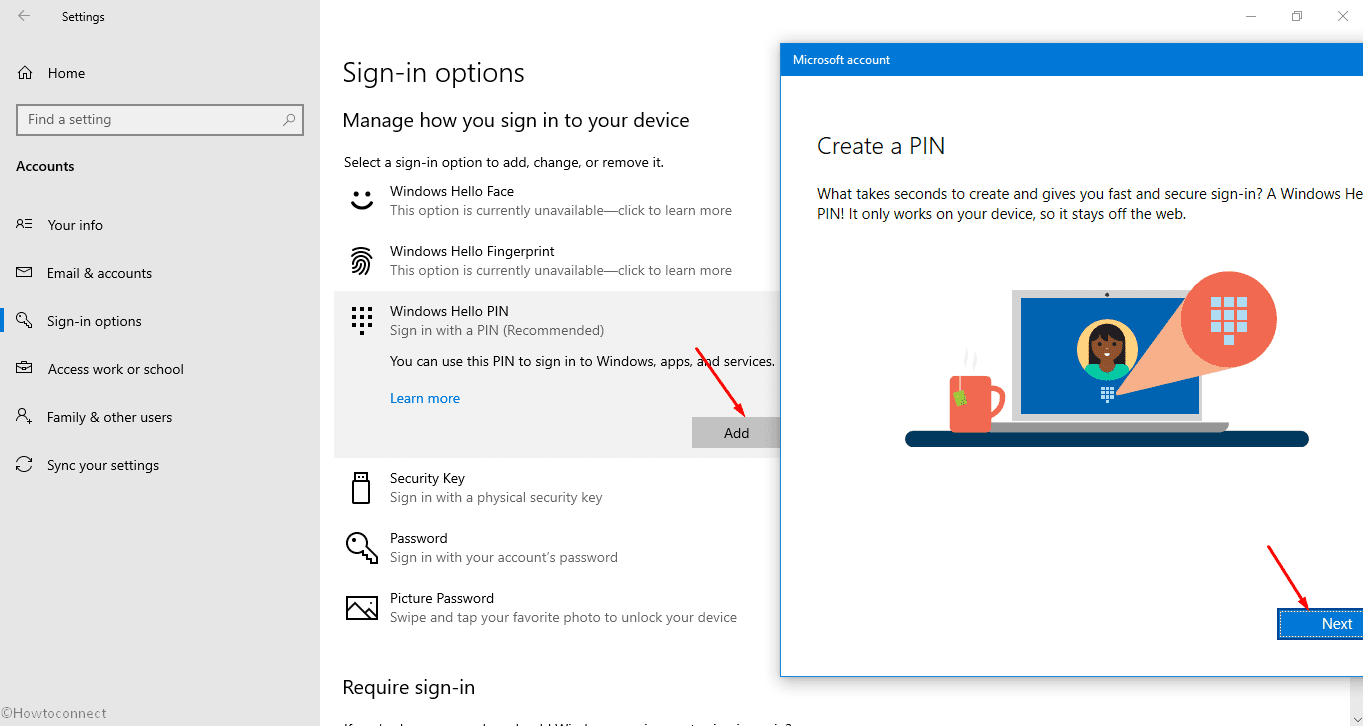Click the Email & accounts envelope icon
Screen dimensions: 1363x726
(x=25, y=273)
